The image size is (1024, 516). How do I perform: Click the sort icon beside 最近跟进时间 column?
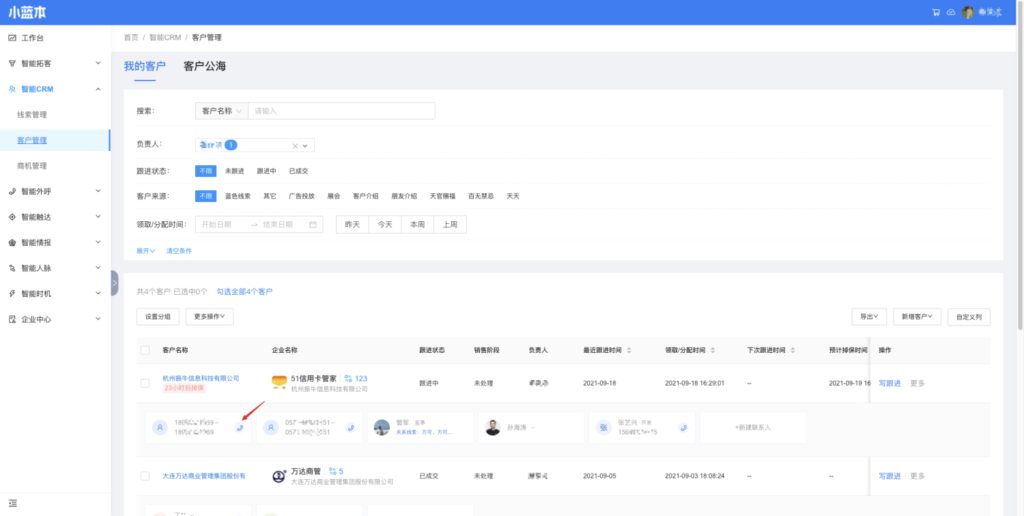630,351
